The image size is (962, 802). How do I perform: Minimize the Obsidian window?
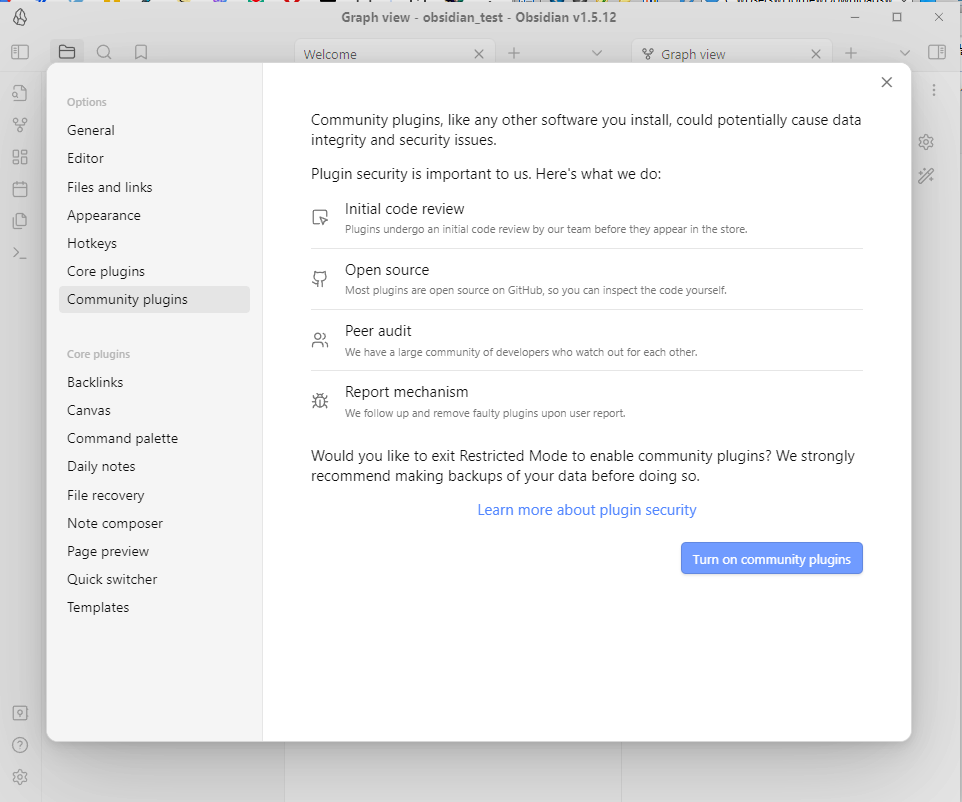point(855,17)
